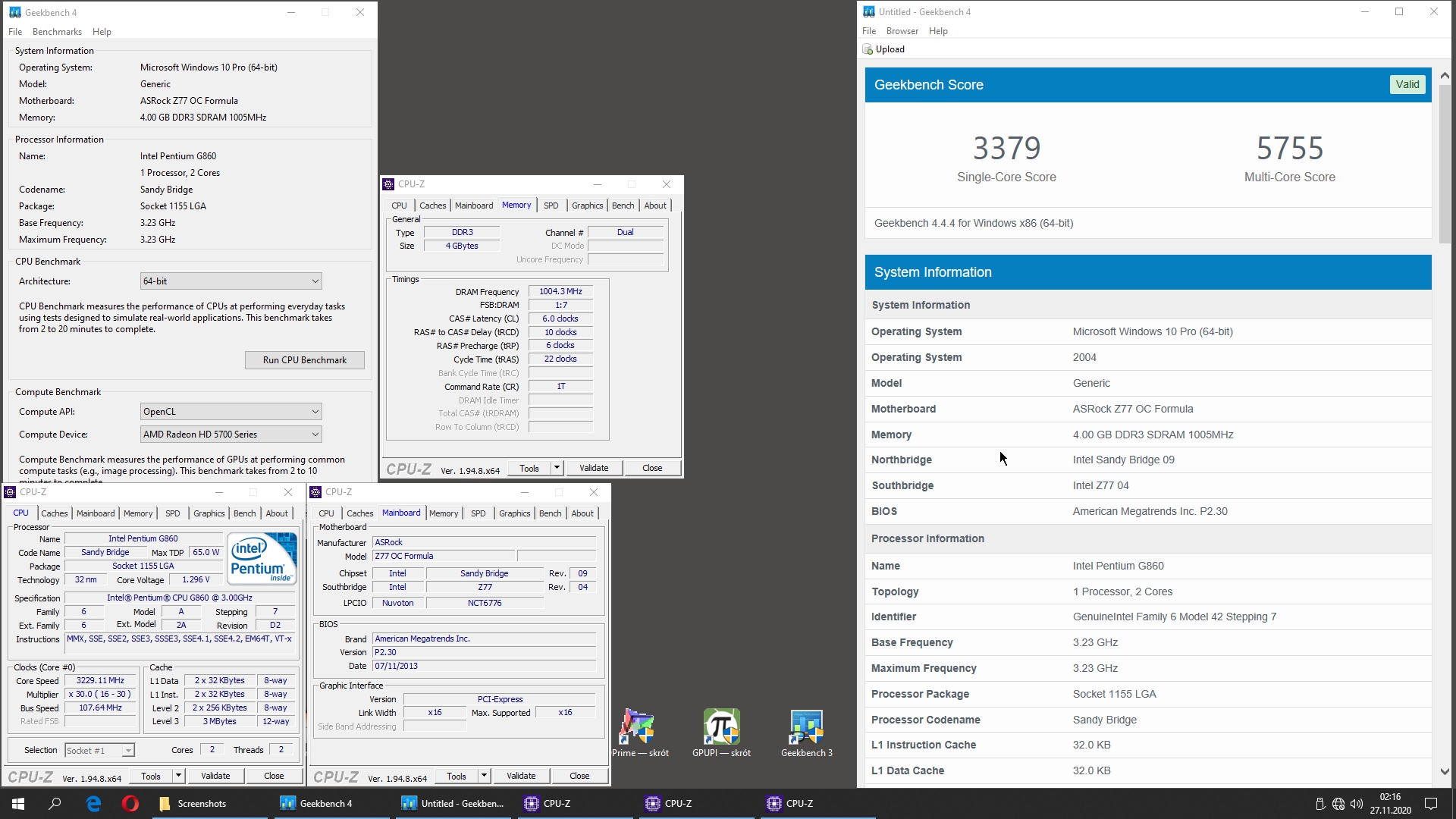Click Close button in Memory CPU-Z window
1456x819 pixels.
pyautogui.click(x=652, y=468)
